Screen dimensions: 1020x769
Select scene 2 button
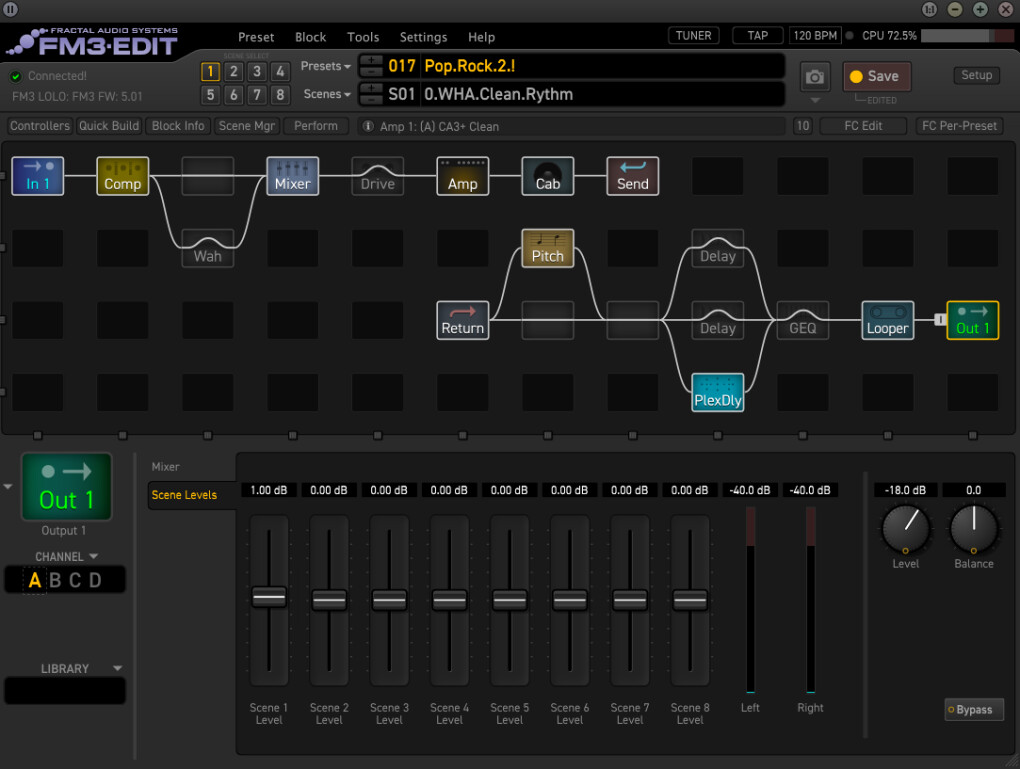pyautogui.click(x=234, y=72)
